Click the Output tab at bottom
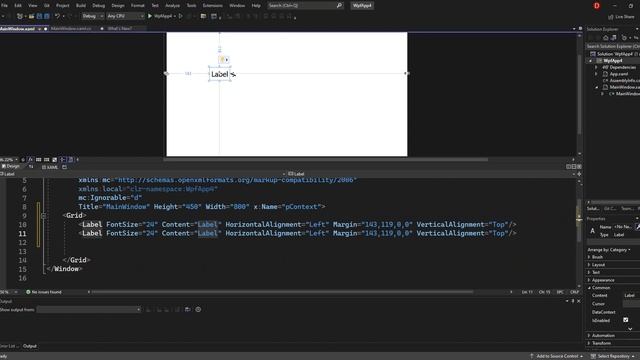The image size is (640, 360). pos(30,346)
